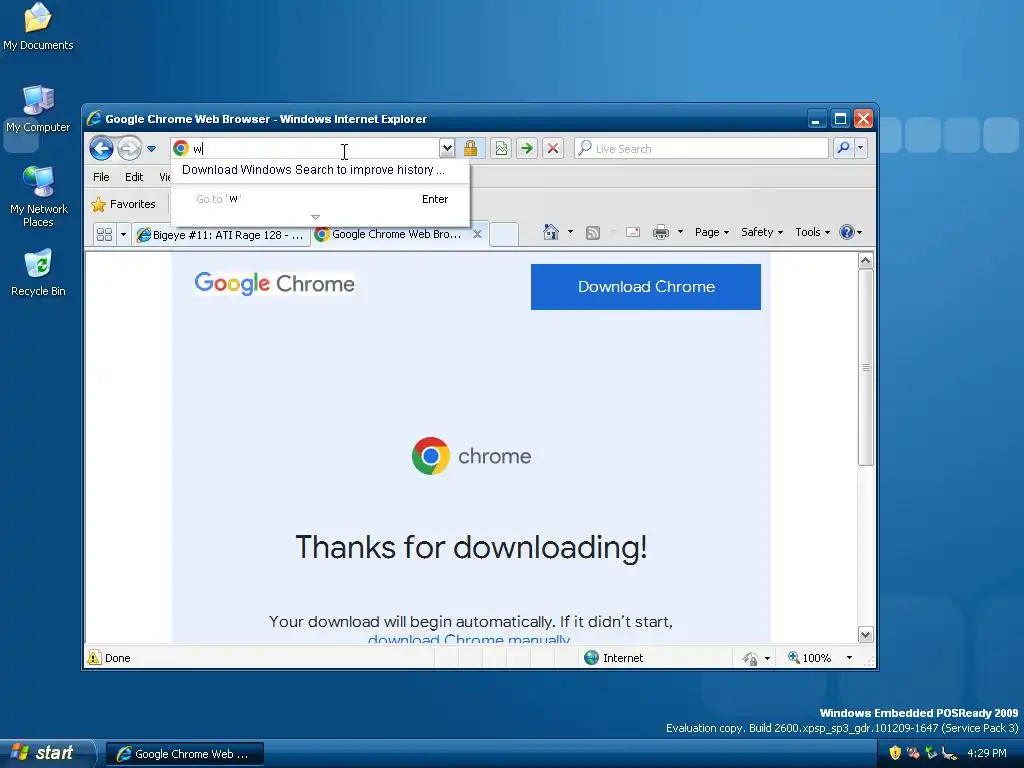Image resolution: width=1024 pixels, height=768 pixels.
Task: Open the tab list dropdown arrow
Action: (x=123, y=234)
